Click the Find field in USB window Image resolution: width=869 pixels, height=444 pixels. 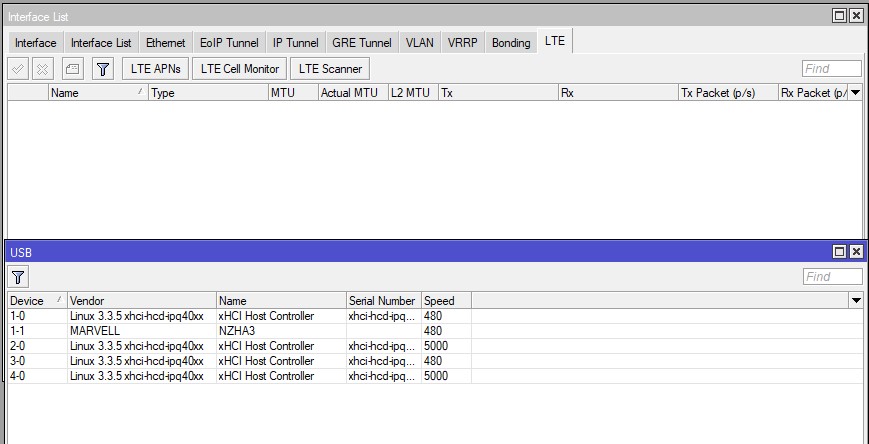[832, 277]
